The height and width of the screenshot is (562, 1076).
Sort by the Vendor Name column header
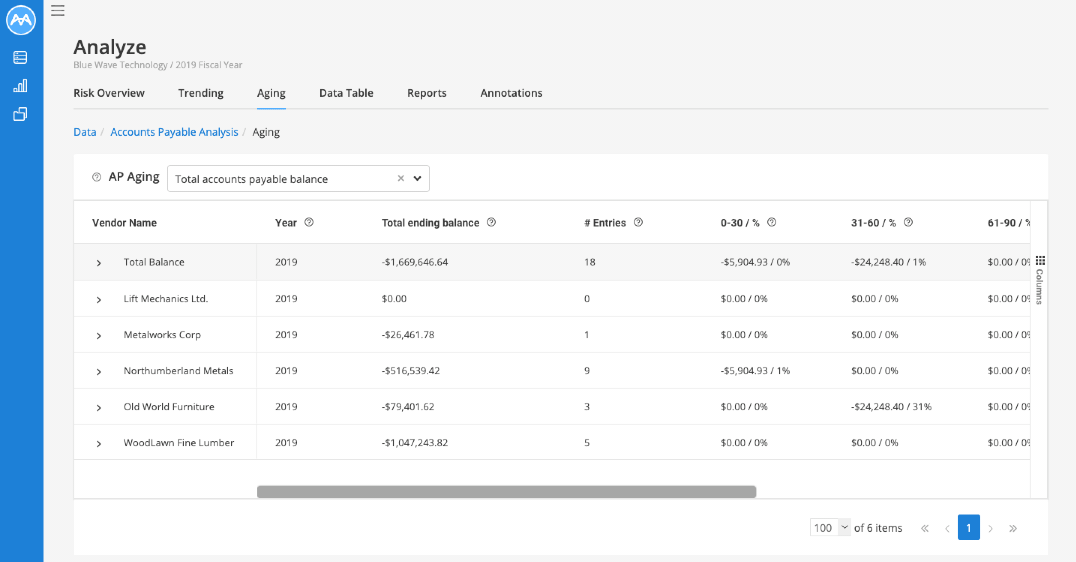coord(124,223)
